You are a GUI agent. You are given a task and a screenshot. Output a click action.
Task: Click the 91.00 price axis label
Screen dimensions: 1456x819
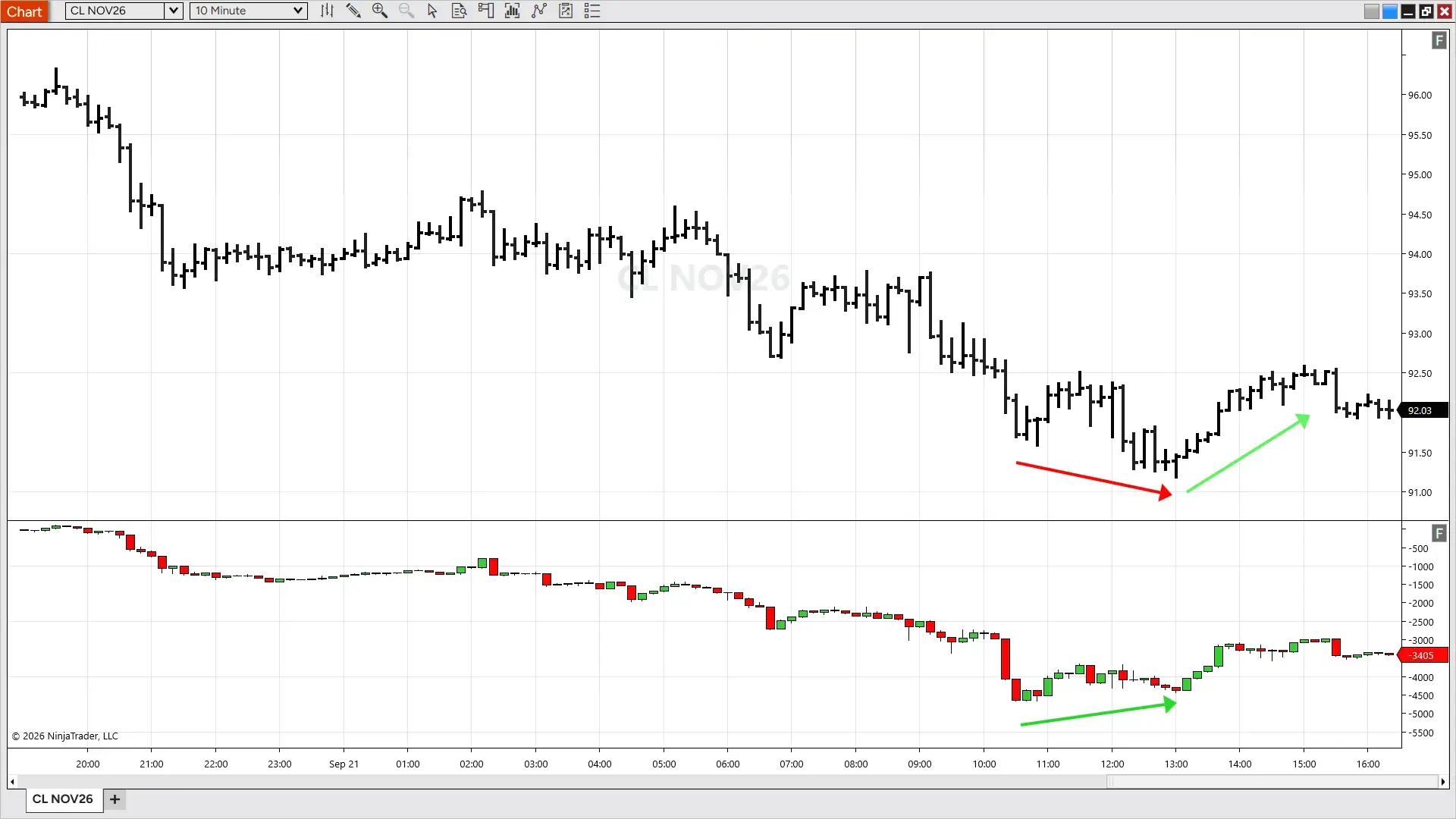click(x=1420, y=493)
